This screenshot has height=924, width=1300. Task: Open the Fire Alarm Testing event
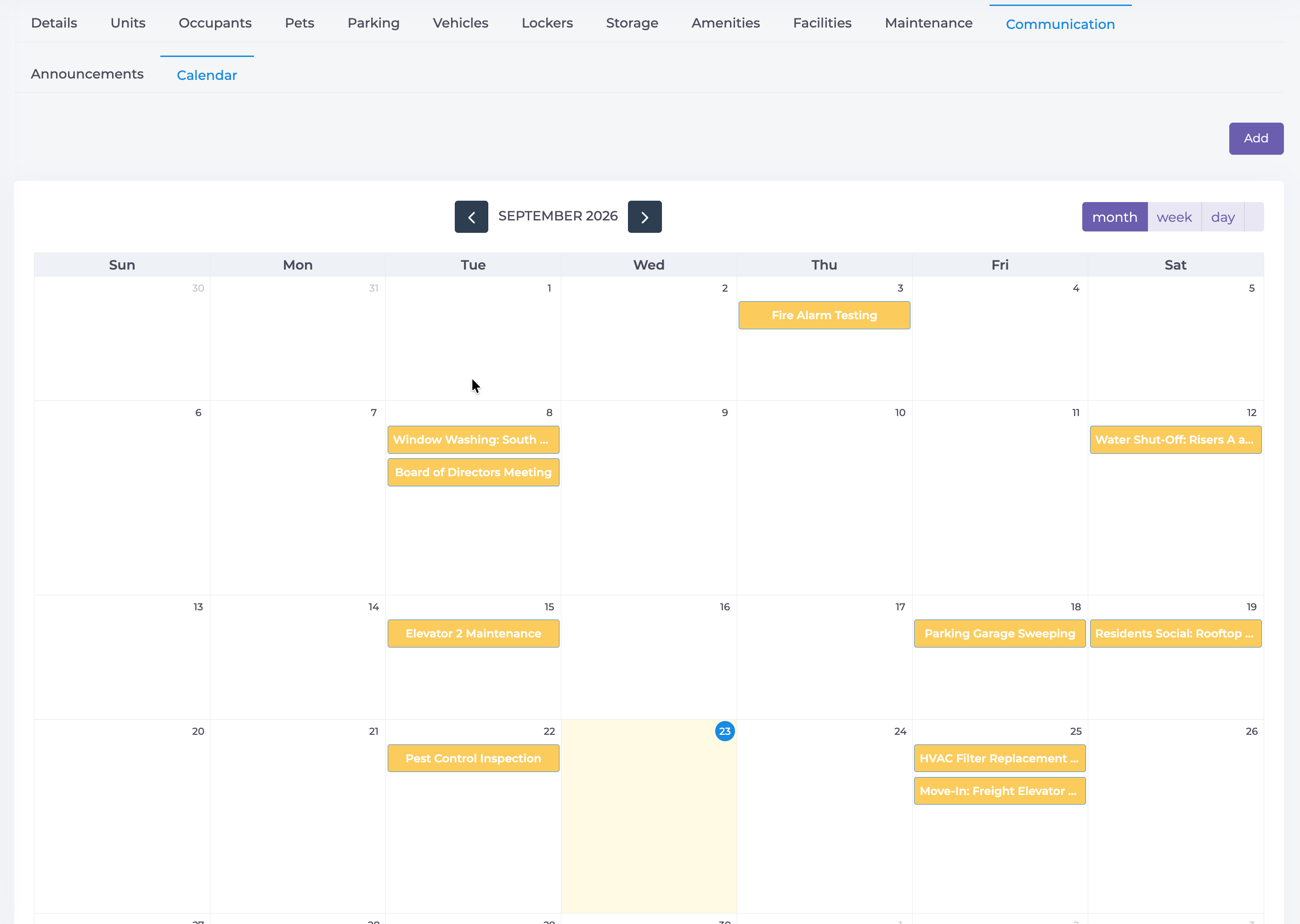click(x=824, y=315)
